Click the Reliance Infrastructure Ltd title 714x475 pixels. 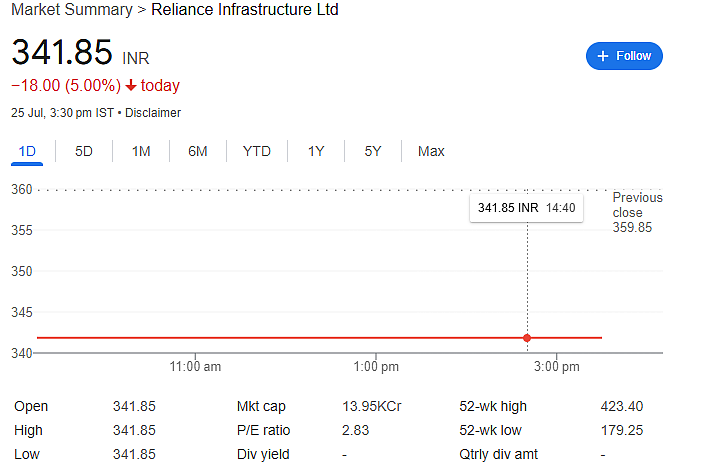(x=245, y=10)
